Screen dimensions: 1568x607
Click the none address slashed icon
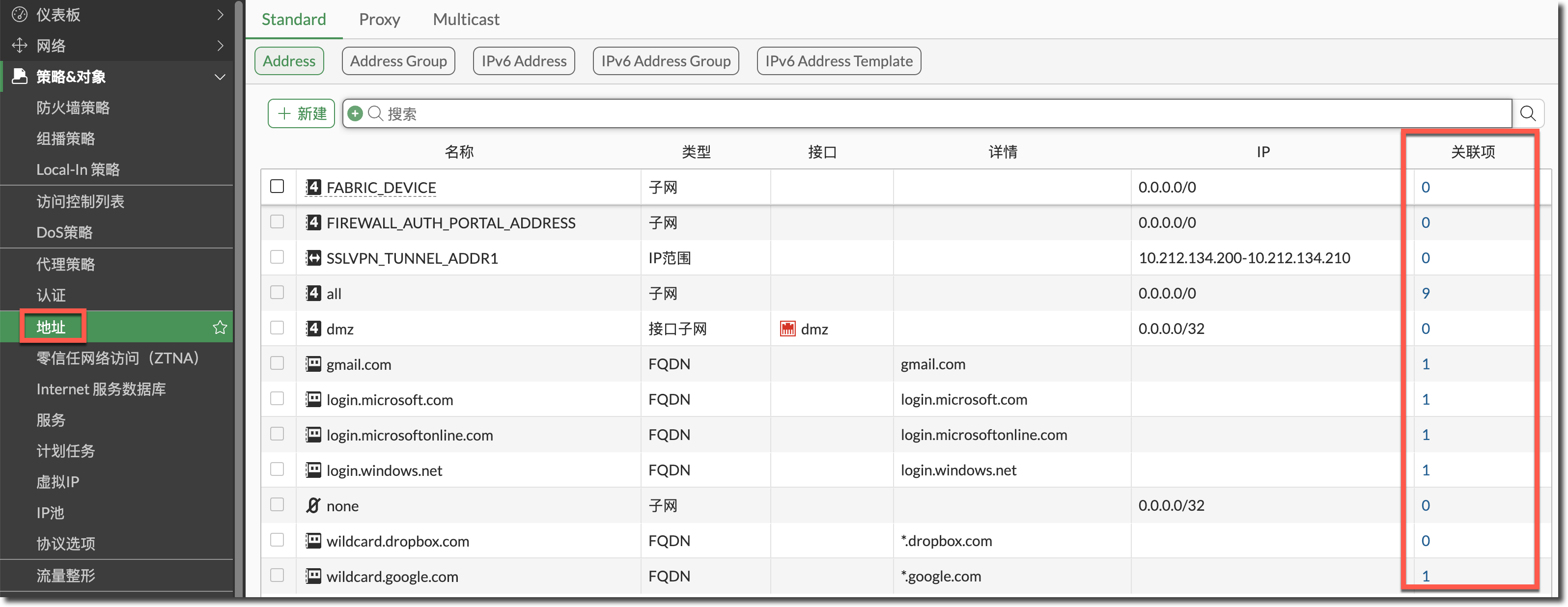pyautogui.click(x=313, y=505)
